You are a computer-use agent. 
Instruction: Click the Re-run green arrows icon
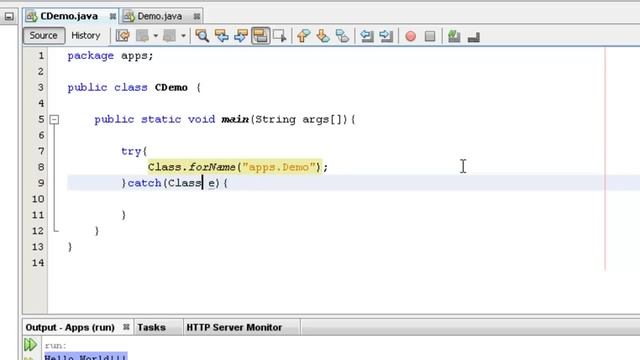tap(31, 345)
